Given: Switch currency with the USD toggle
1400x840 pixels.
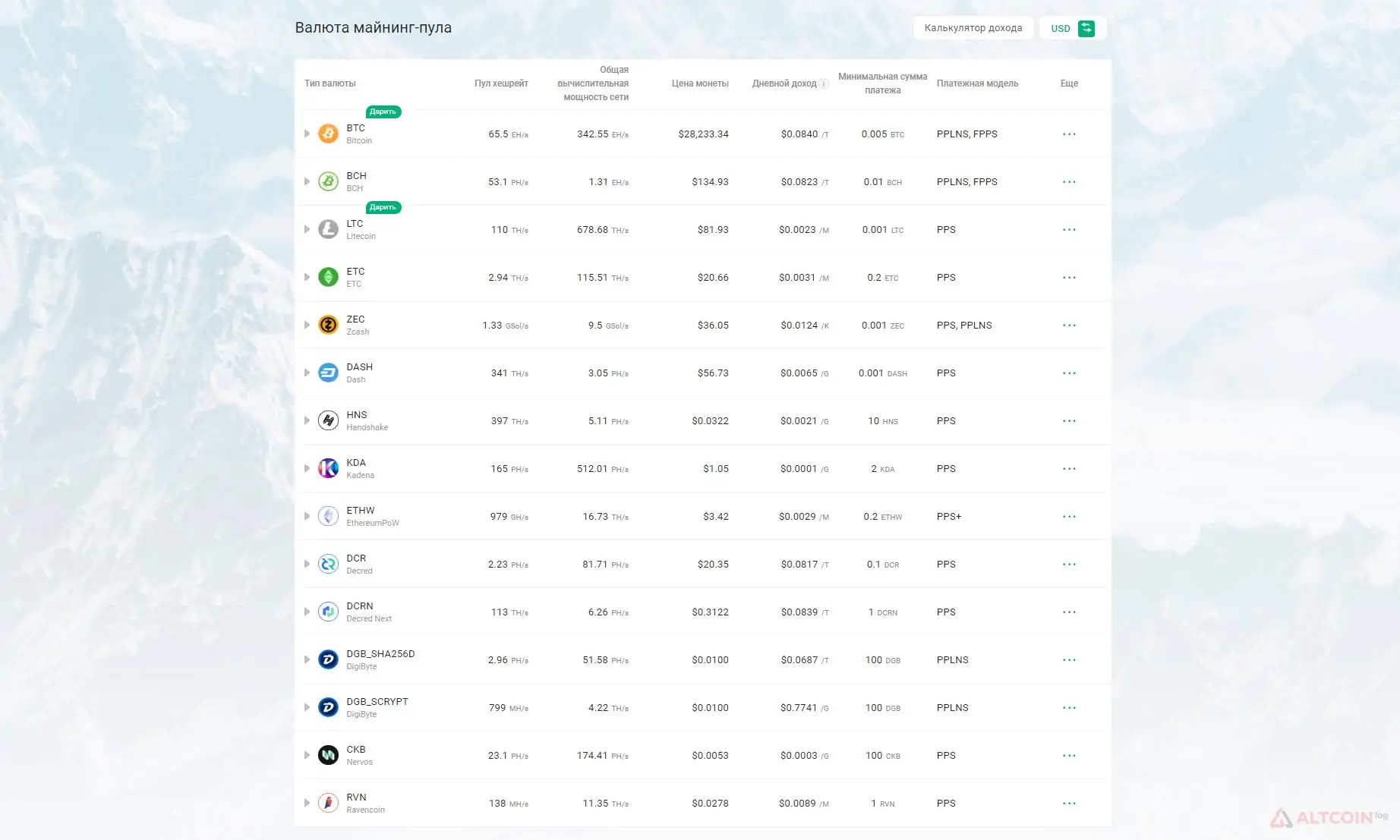Looking at the screenshot, I should click(x=1072, y=28).
